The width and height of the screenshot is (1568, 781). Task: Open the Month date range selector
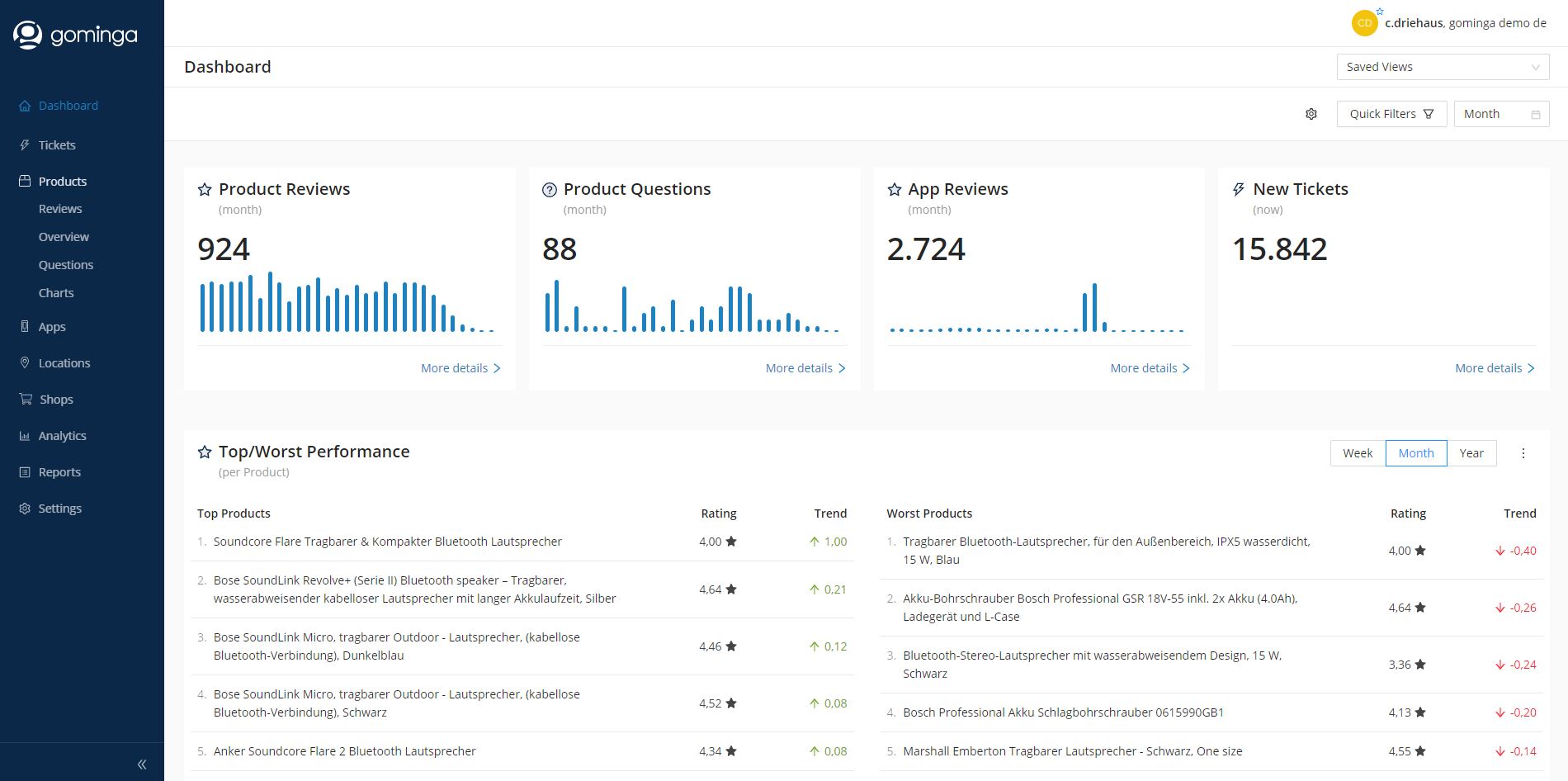click(1500, 113)
